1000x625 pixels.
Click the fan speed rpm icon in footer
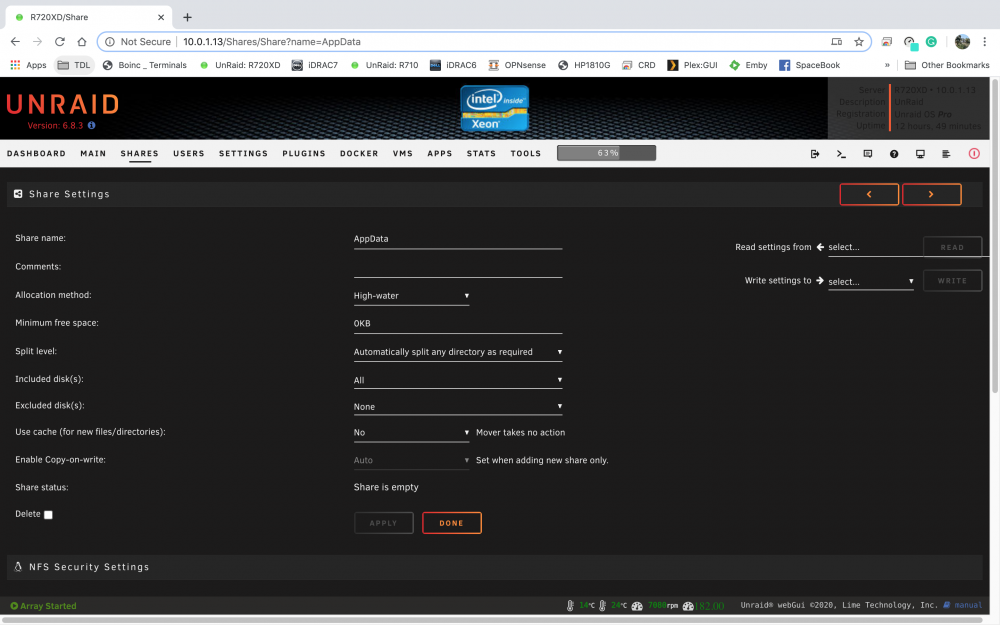(637, 606)
